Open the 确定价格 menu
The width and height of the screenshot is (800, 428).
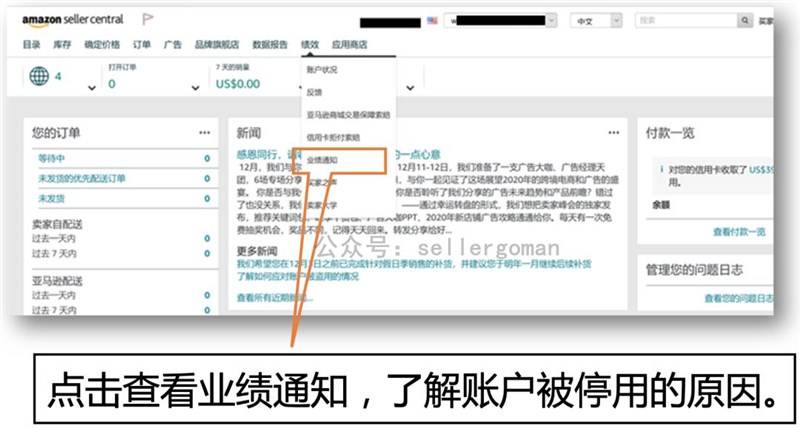102,45
